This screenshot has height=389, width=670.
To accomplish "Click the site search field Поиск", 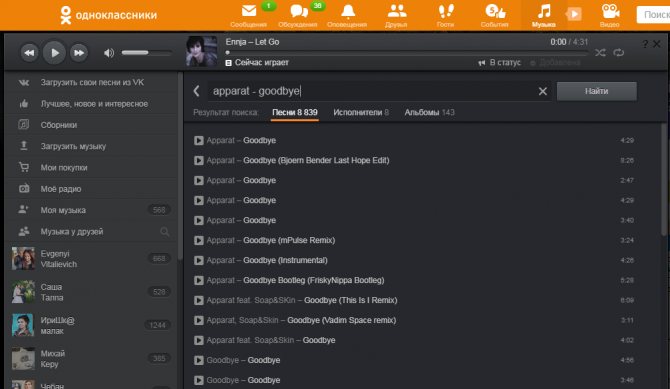I will point(653,15).
